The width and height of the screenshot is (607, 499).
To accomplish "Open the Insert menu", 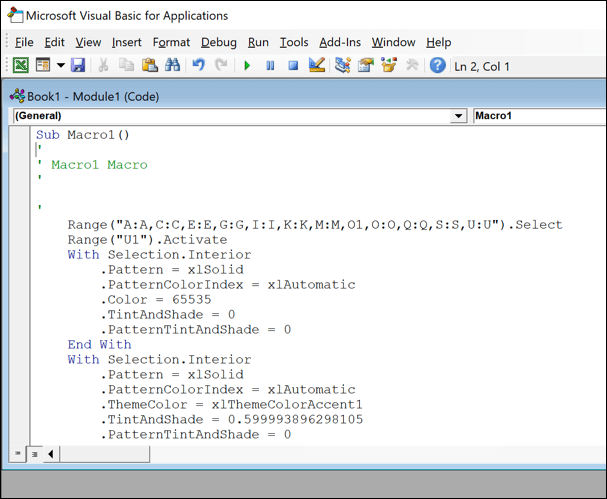I will [127, 42].
